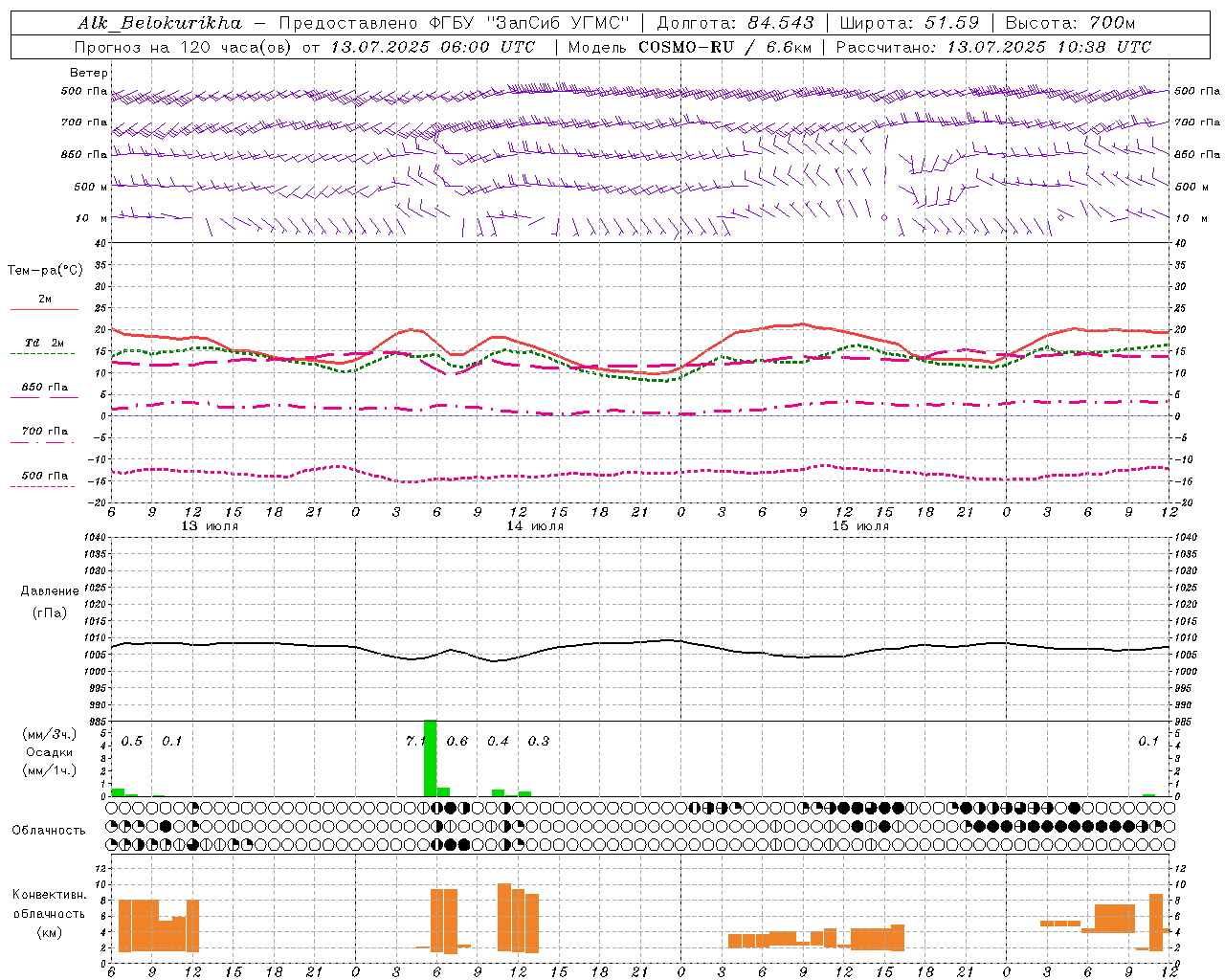
Task: Select forecast start time 13.07.2025 06:00 UTC
Action: coord(433,46)
